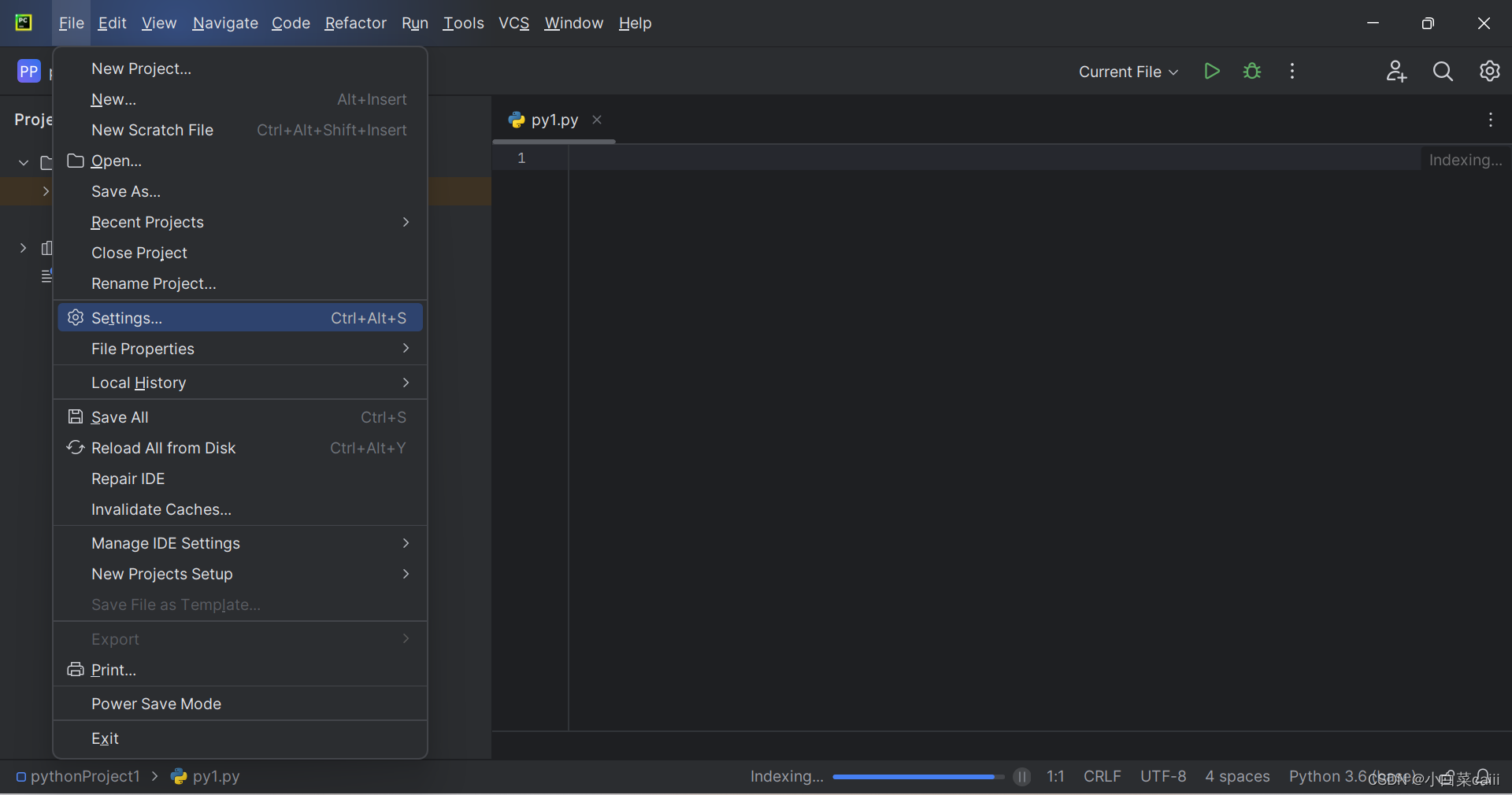The width and height of the screenshot is (1512, 795).
Task: Pause indexing with the pause control
Action: tap(1021, 777)
